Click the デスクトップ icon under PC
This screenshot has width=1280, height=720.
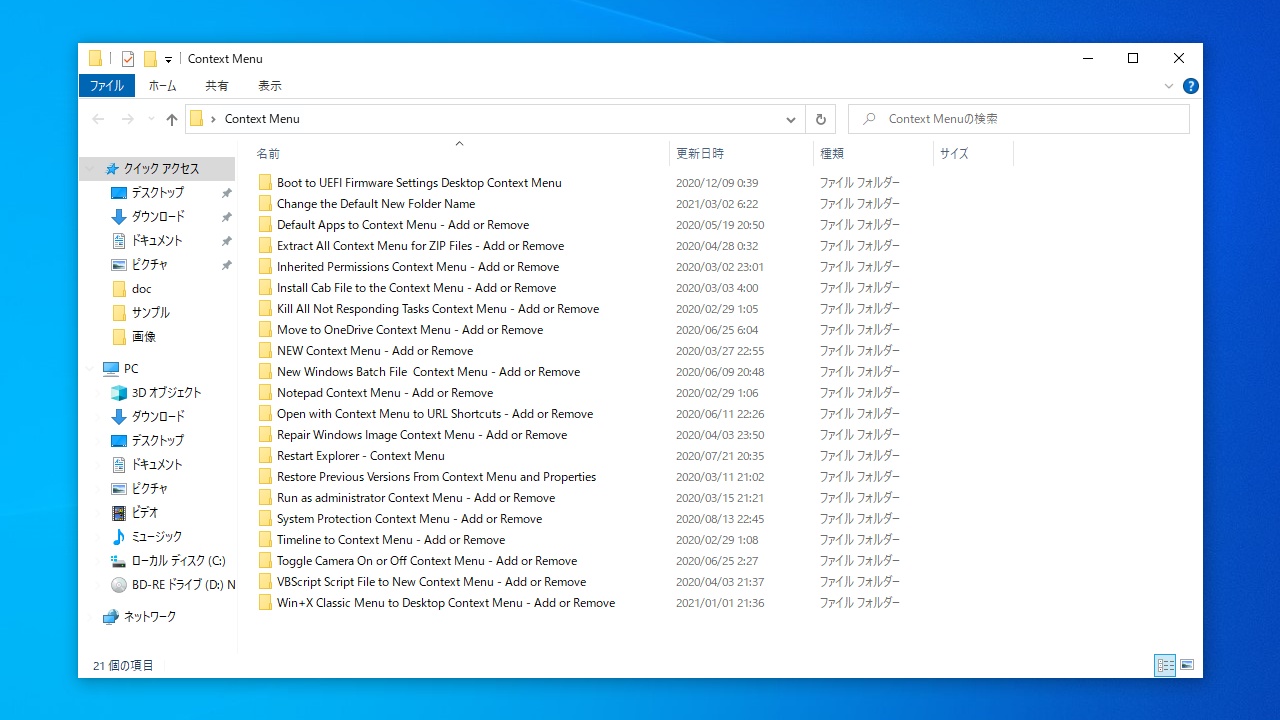pyautogui.click(x=119, y=441)
